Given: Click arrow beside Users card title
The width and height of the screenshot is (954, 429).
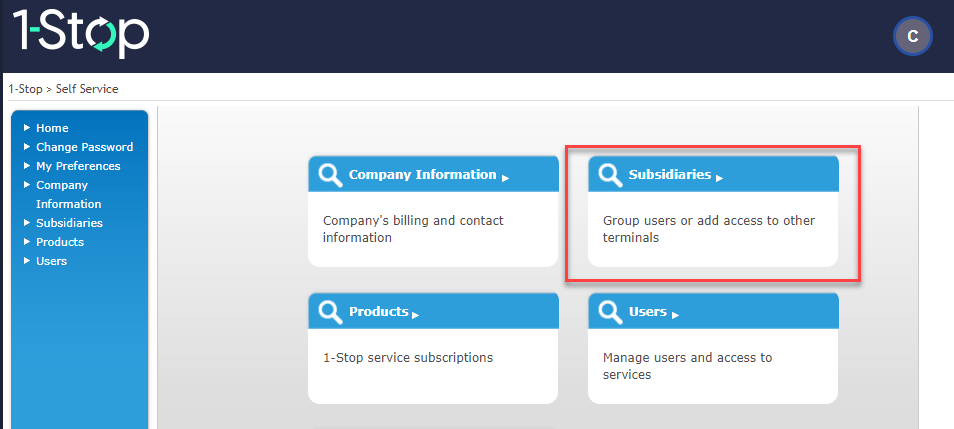Looking at the screenshot, I should [675, 315].
